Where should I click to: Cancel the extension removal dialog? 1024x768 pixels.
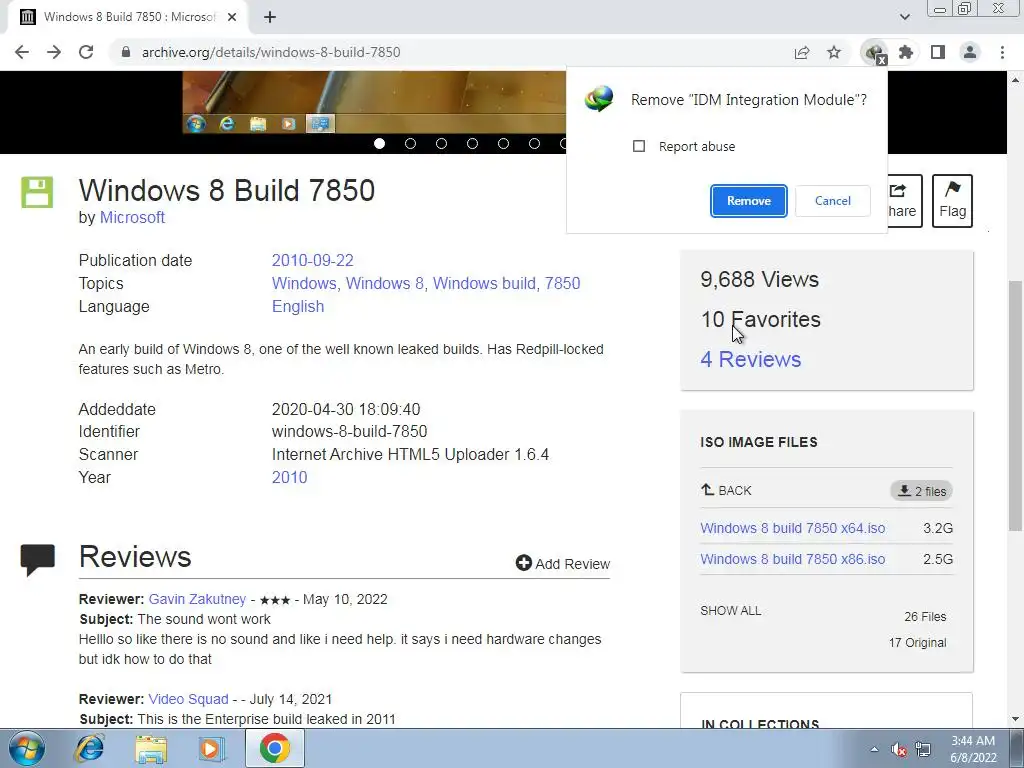(833, 200)
